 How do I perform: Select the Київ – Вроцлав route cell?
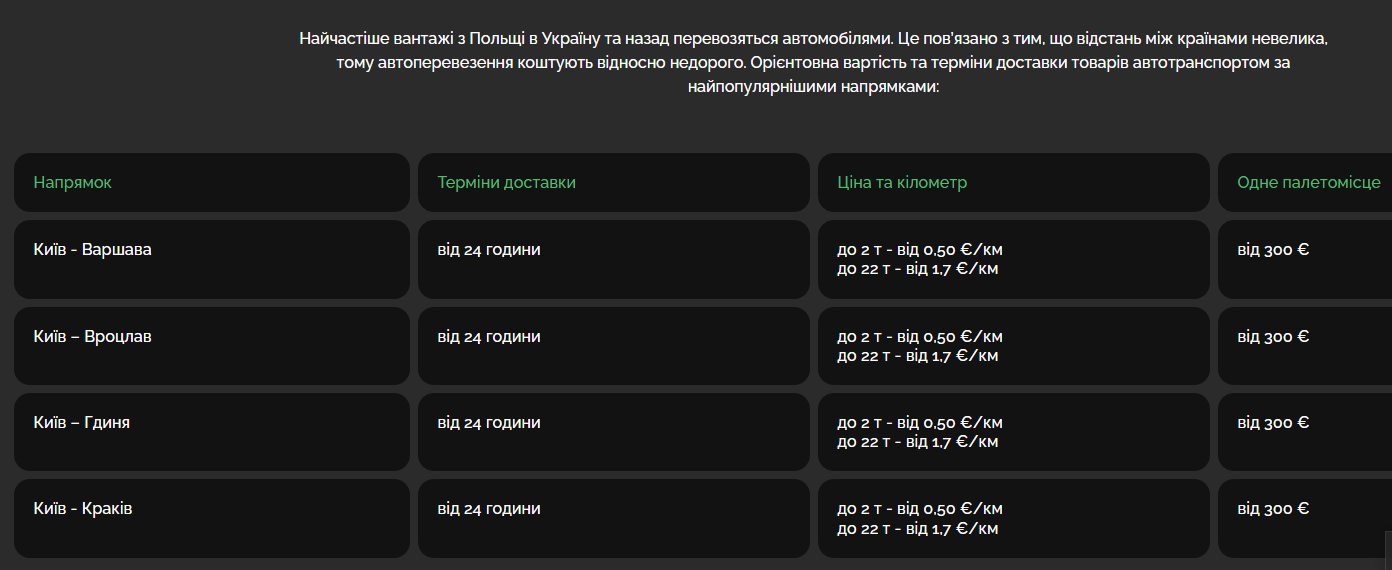[x=212, y=346]
